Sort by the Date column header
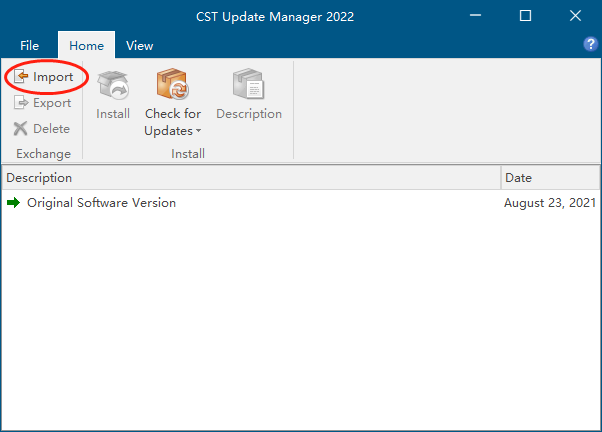Image resolution: width=602 pixels, height=432 pixels. click(x=551, y=178)
